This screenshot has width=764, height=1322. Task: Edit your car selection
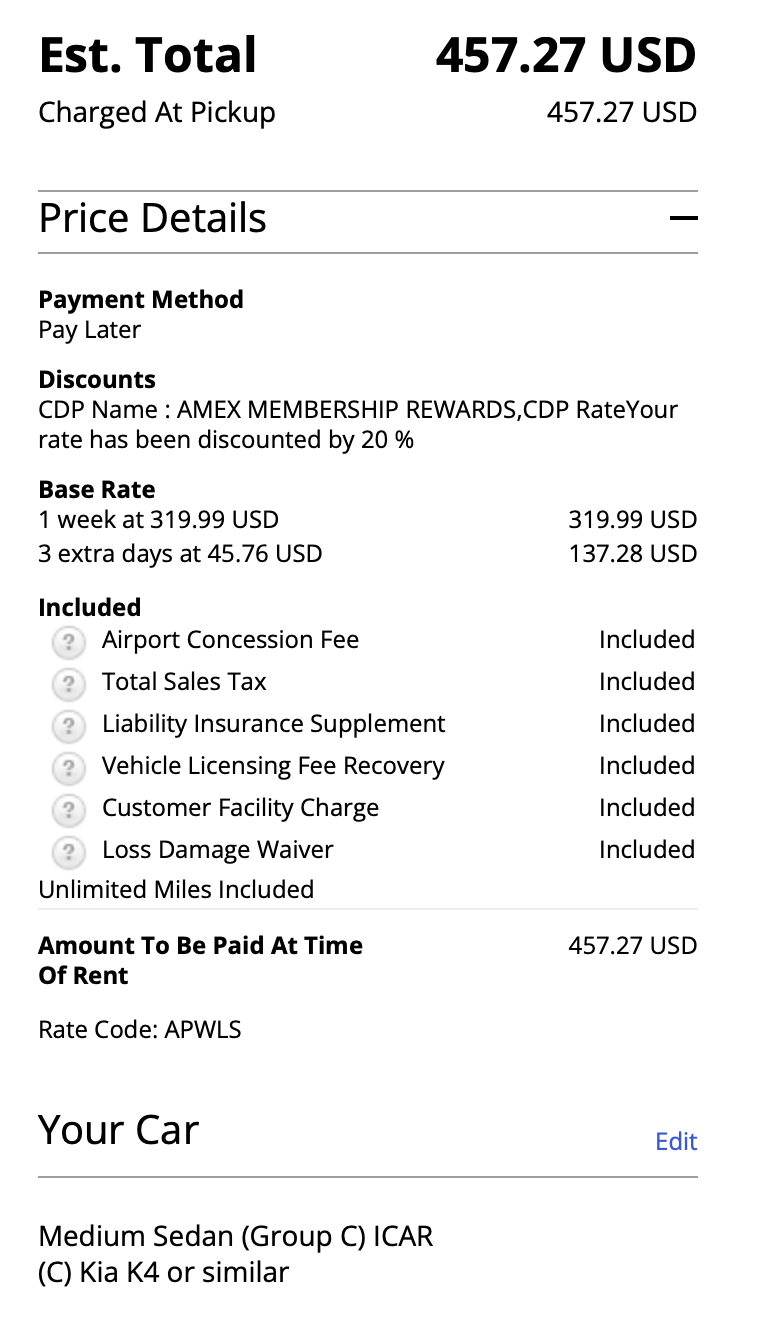(x=676, y=1141)
